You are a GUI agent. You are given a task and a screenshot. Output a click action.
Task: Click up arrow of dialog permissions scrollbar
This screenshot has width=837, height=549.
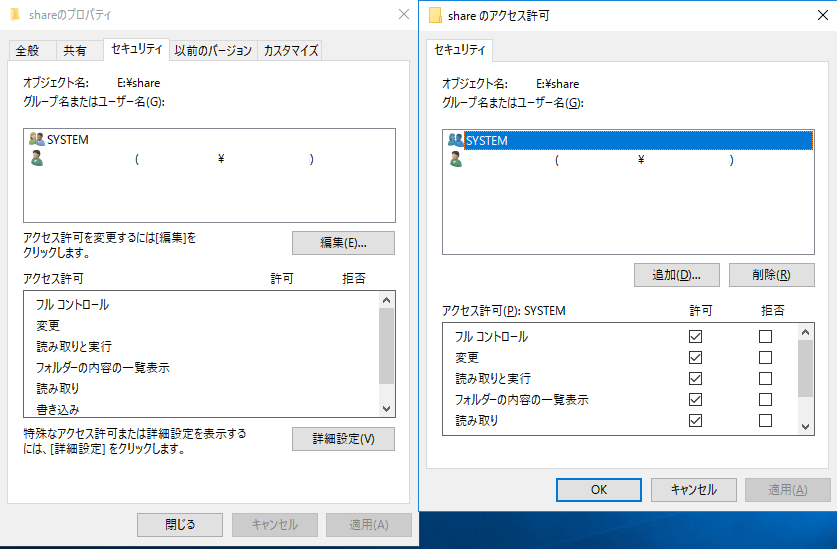click(x=806, y=332)
